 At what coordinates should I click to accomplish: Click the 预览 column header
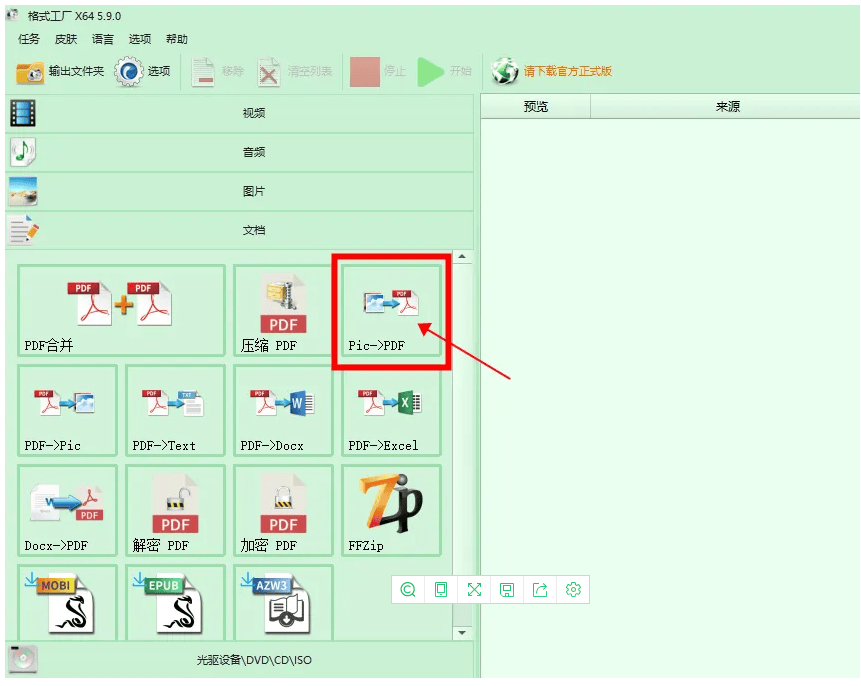[535, 107]
